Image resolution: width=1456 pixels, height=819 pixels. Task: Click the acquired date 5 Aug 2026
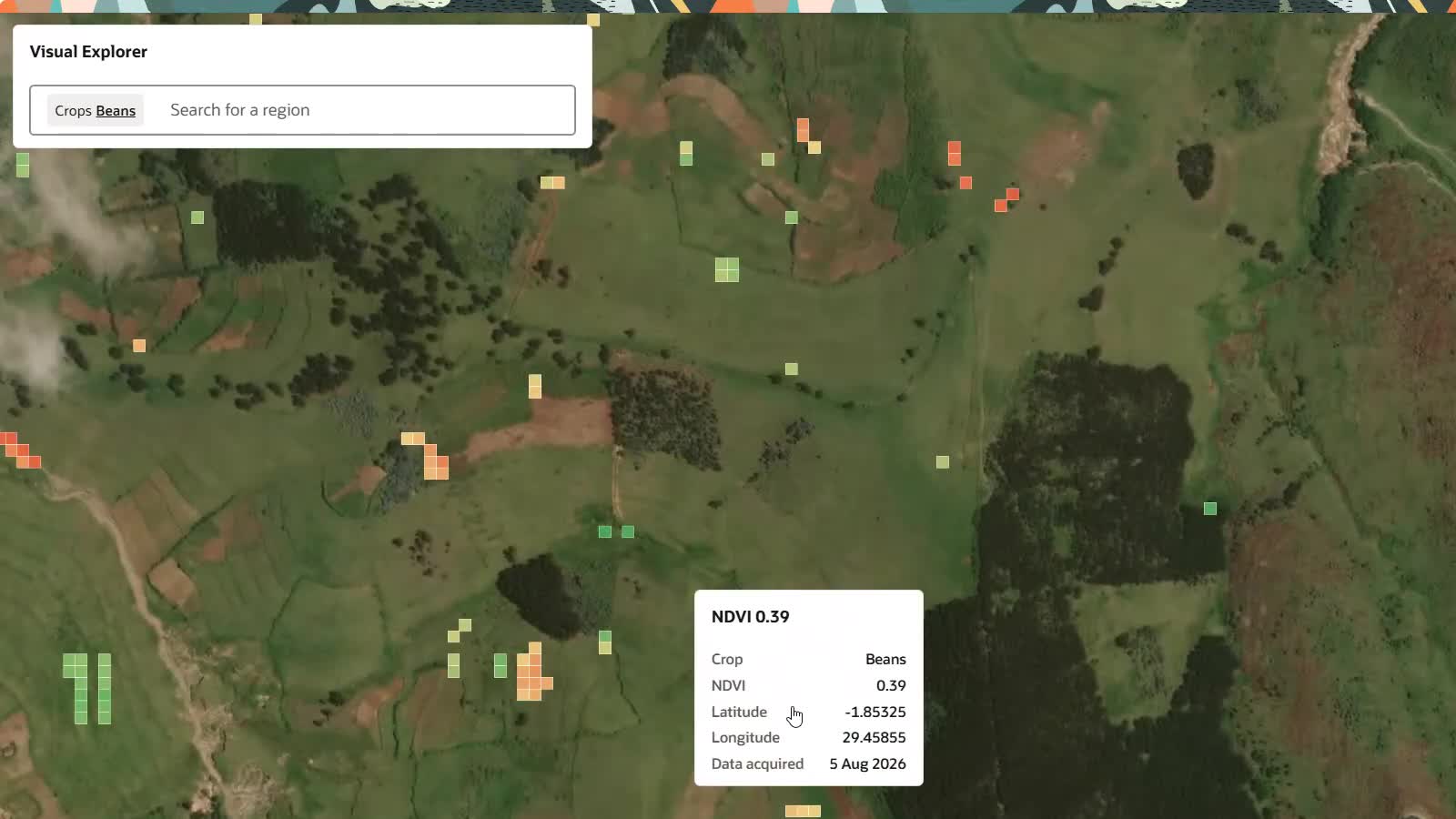tap(867, 763)
